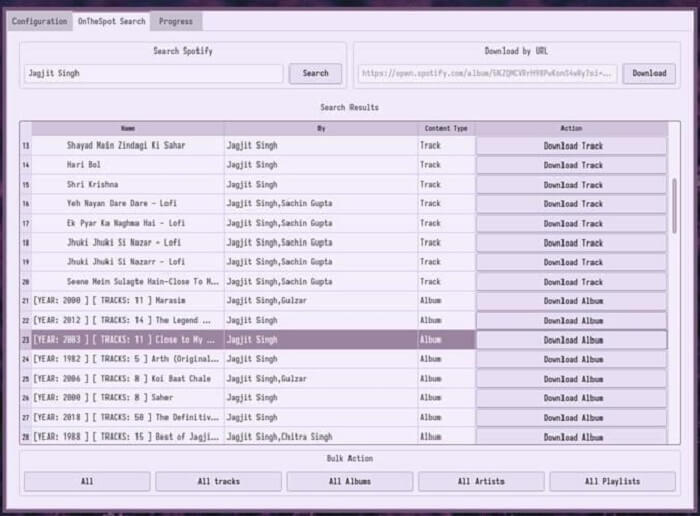Download the Koi Baat Chale album
This screenshot has width=700, height=516.
(x=572, y=379)
